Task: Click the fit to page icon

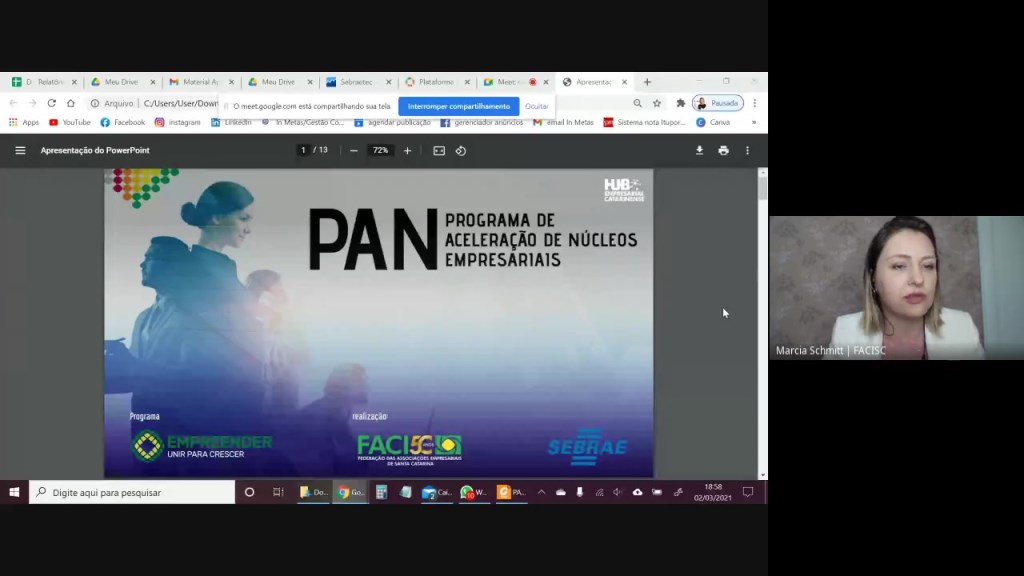Action: point(439,151)
